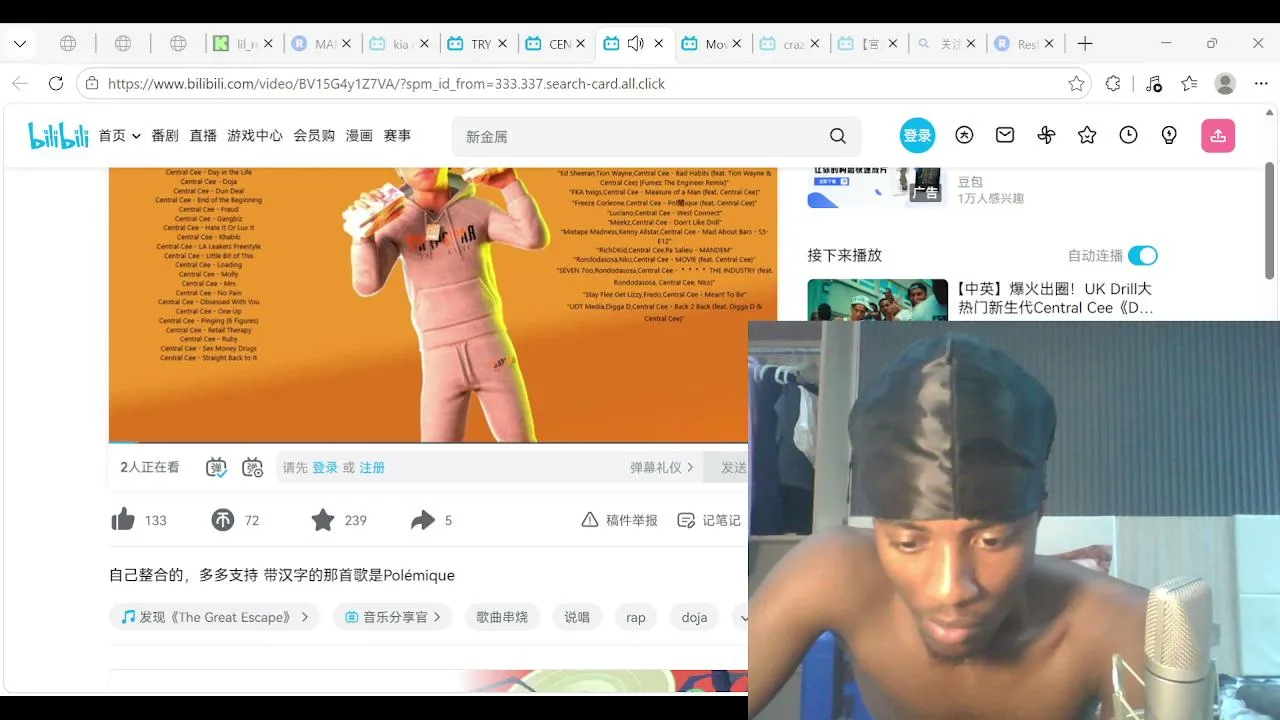Open 番剧 navigation item

[x=165, y=136]
